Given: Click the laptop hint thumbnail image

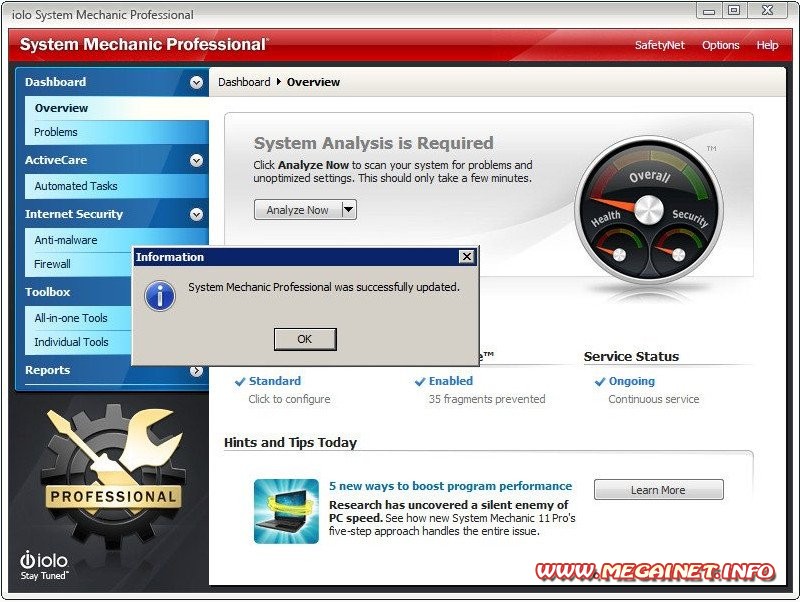Looking at the screenshot, I should click(x=286, y=511).
